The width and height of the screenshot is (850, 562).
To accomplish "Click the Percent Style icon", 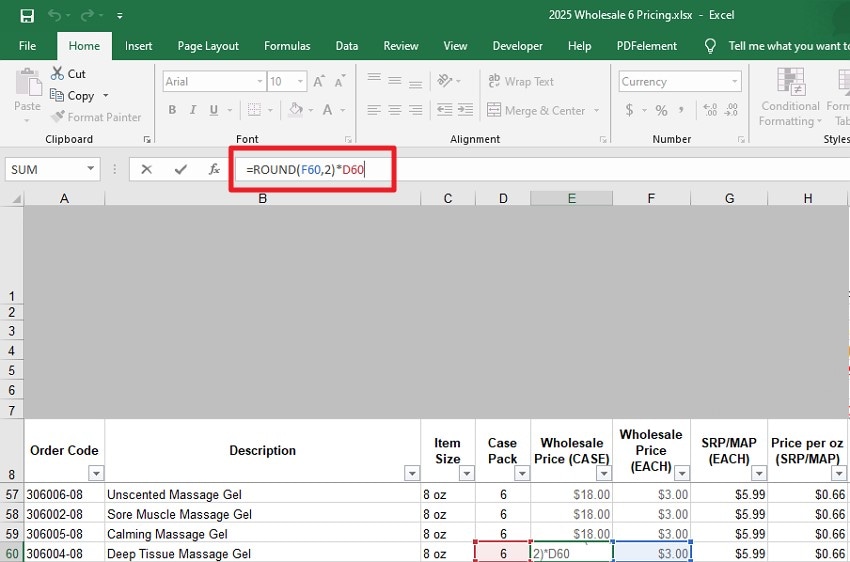I will click(x=661, y=111).
